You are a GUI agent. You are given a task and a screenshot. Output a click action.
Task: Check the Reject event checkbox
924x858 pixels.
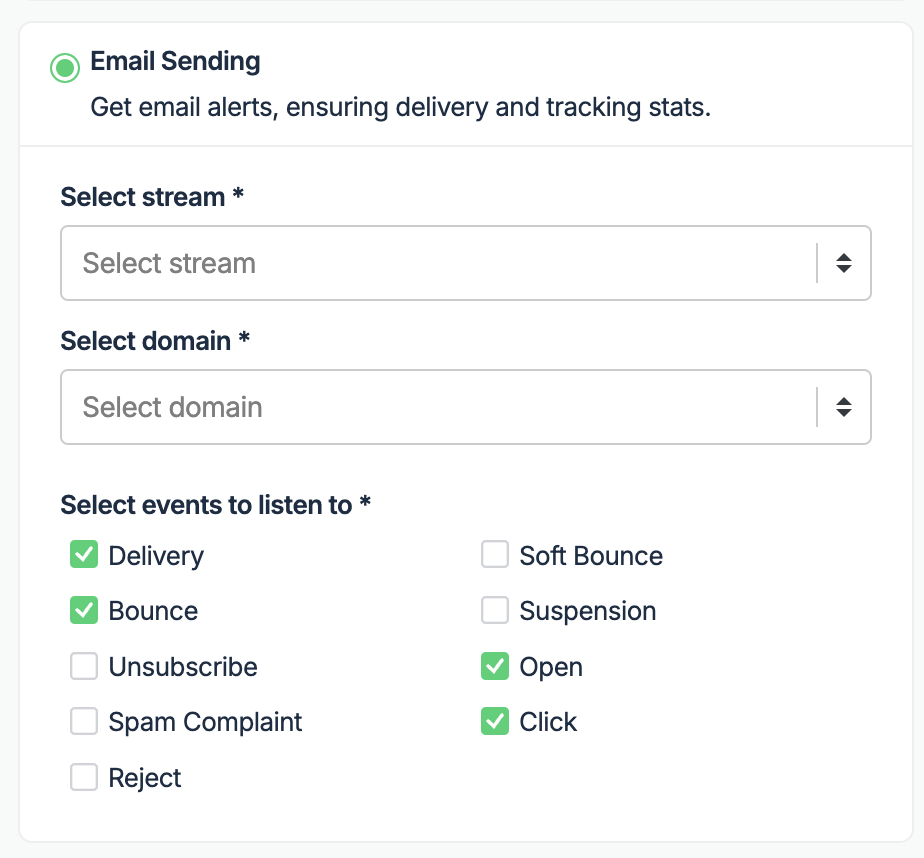point(84,777)
